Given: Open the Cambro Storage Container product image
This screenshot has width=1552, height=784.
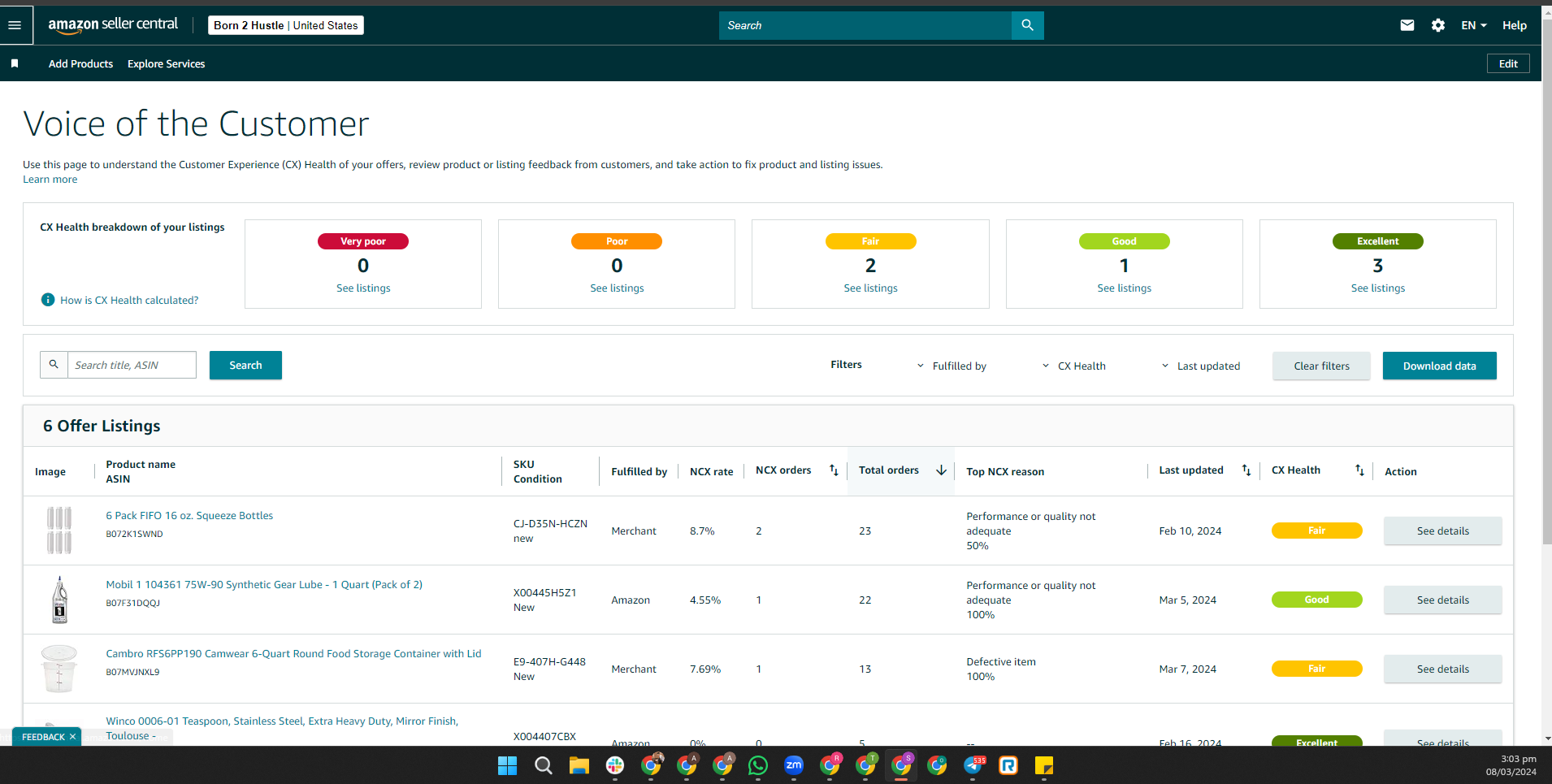Looking at the screenshot, I should pyautogui.click(x=59, y=669).
